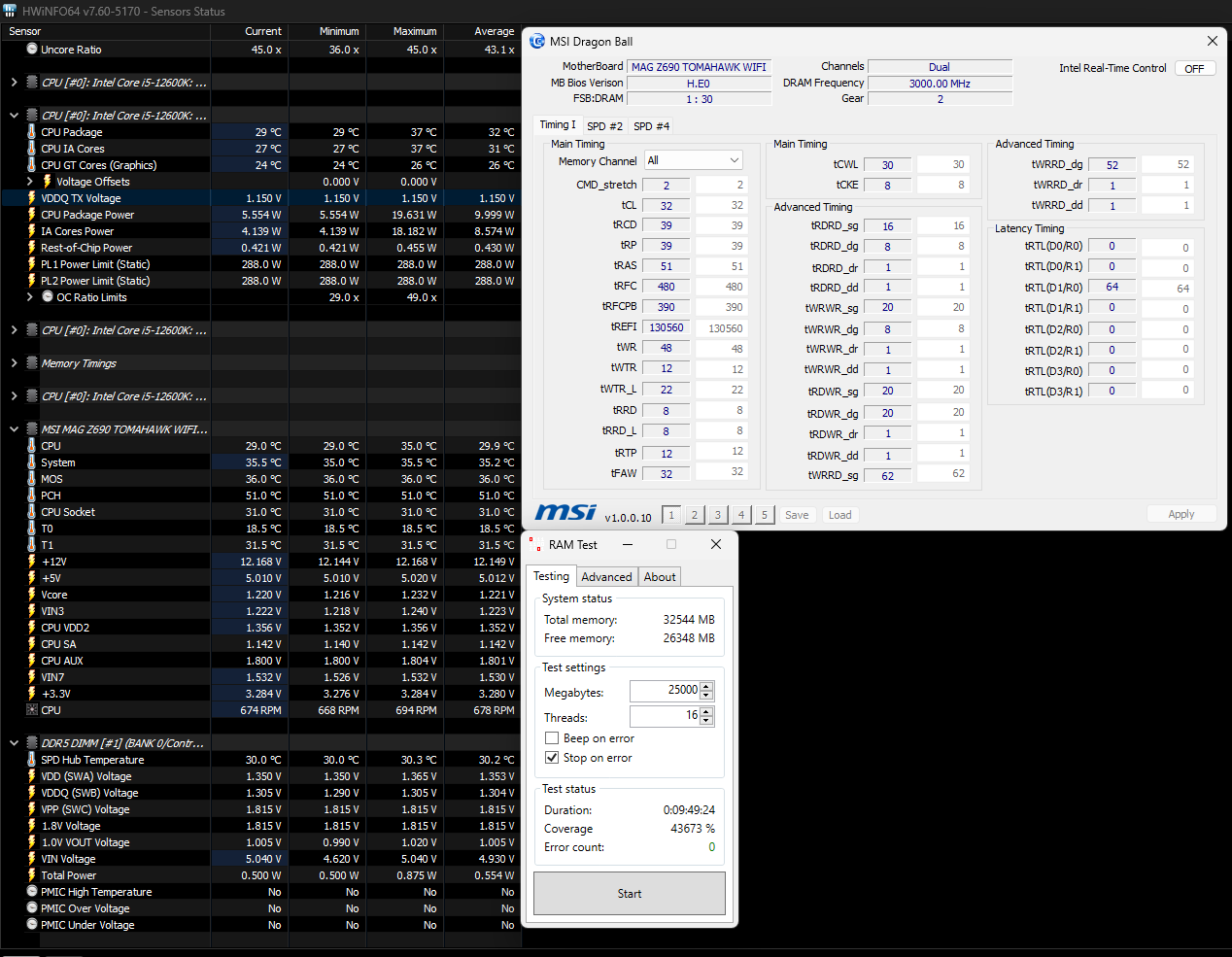Decrease the Threads value with down arrow
Viewport: 1232px width, 957px height.
pyautogui.click(x=706, y=721)
